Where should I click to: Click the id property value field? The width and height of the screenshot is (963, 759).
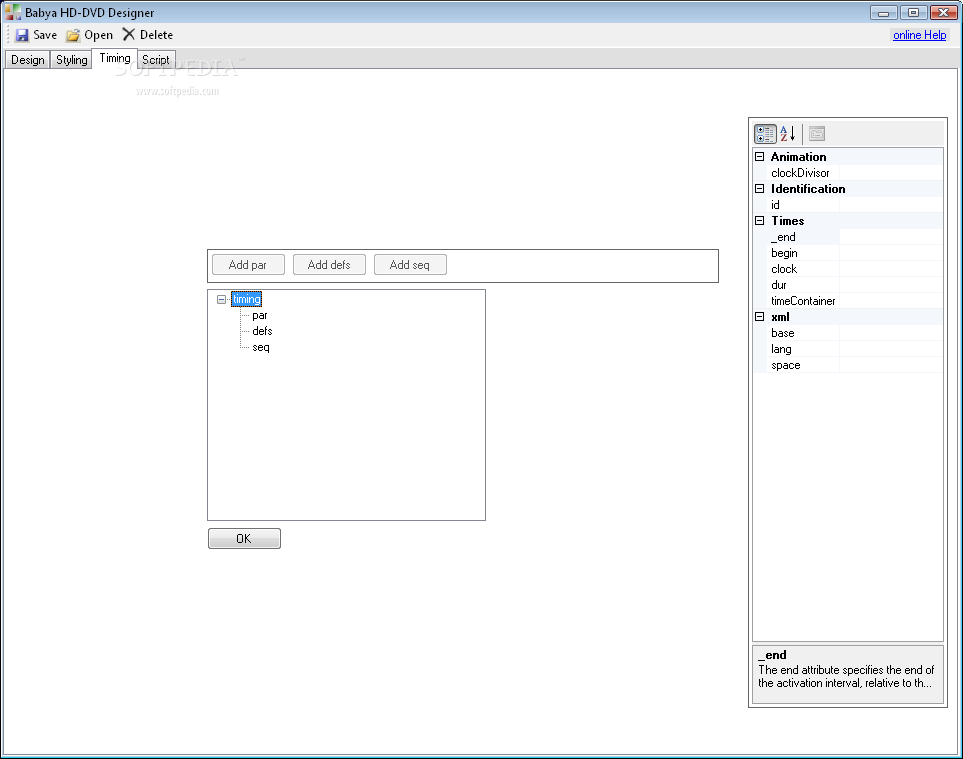[891, 205]
